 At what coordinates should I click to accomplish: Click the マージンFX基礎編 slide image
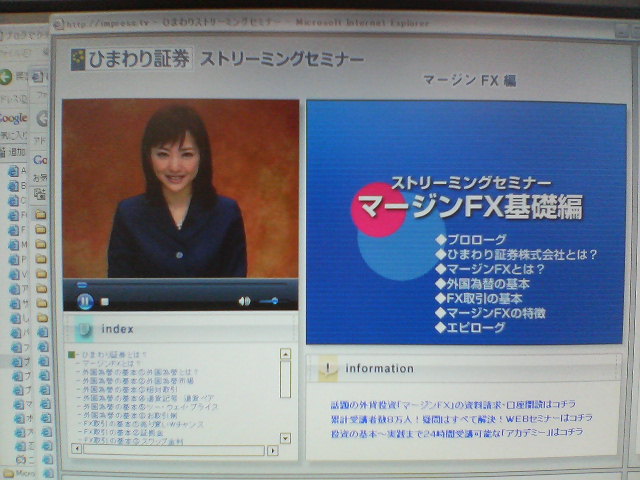[x=466, y=222]
